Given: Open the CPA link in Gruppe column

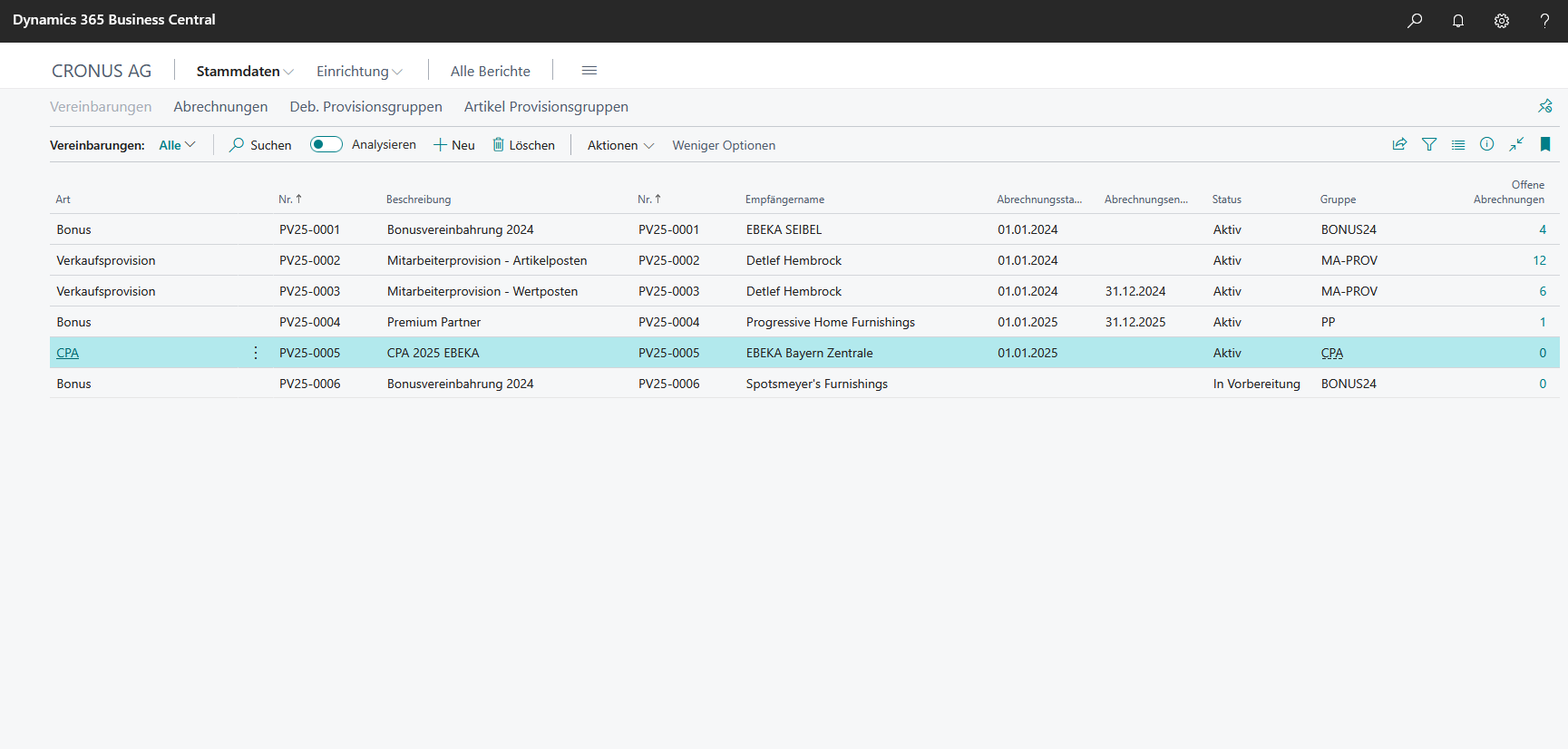Looking at the screenshot, I should coord(1332,353).
